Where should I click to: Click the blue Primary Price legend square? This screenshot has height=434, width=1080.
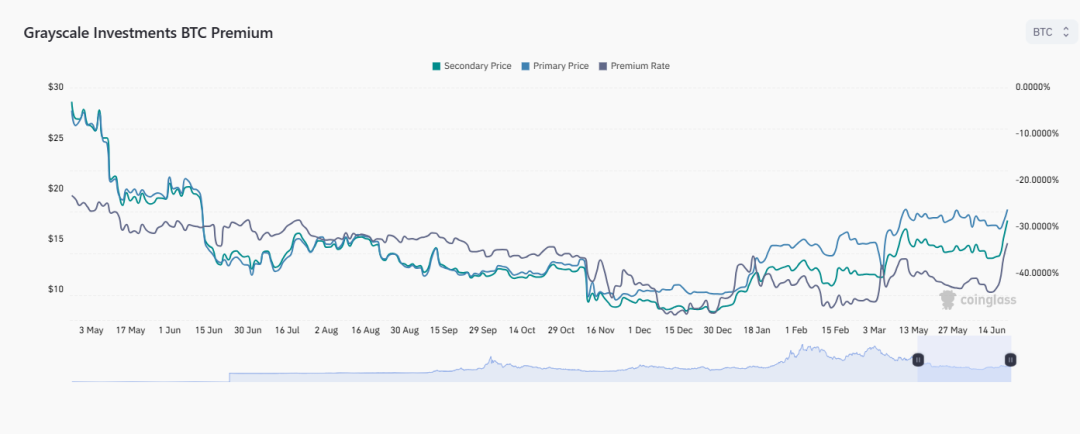tap(523, 66)
